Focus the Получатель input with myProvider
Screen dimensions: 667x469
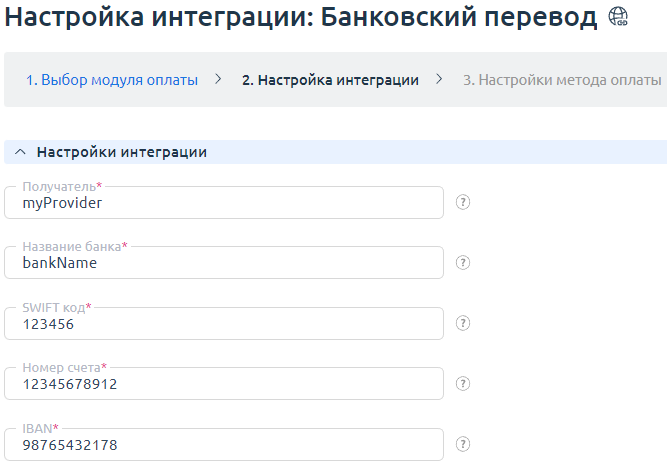tap(224, 203)
